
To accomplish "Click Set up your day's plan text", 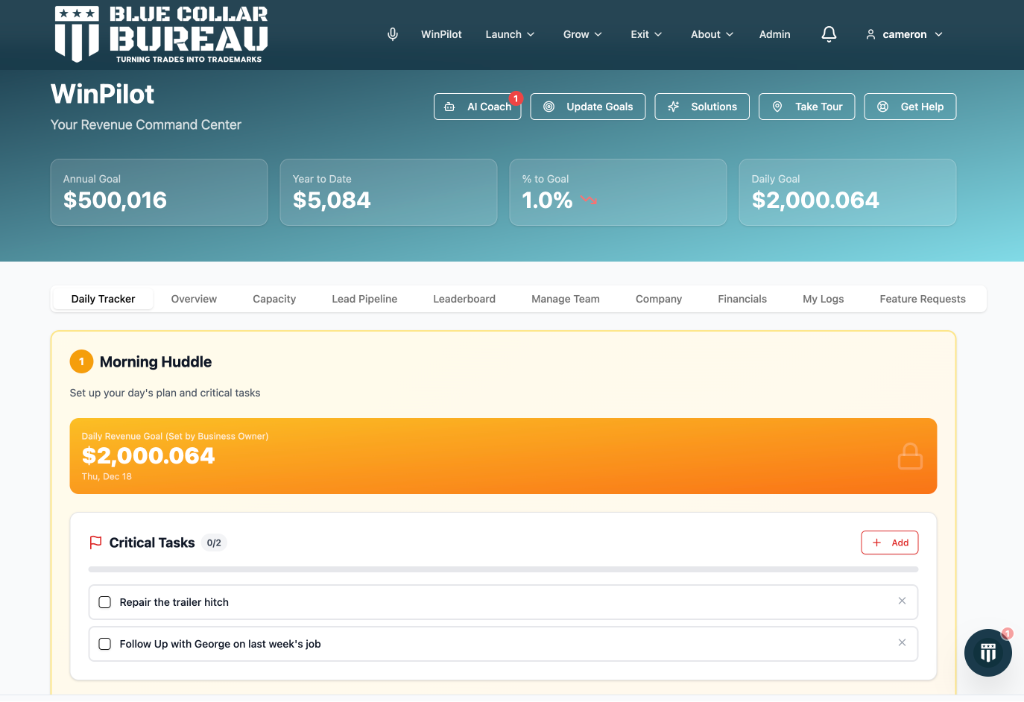I will (x=165, y=393).
